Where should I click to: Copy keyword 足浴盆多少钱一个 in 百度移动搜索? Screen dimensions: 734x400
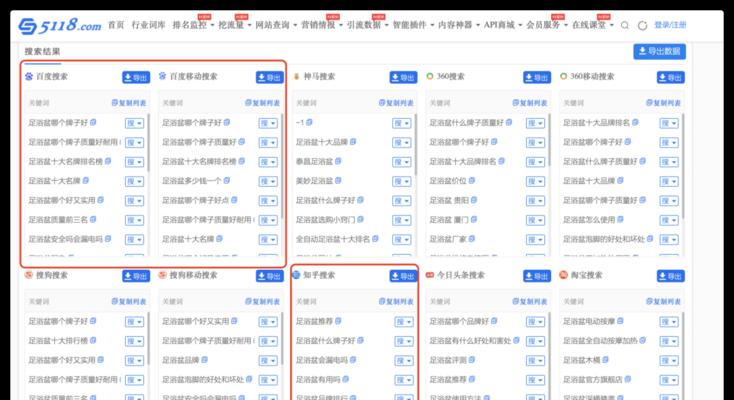(x=227, y=180)
